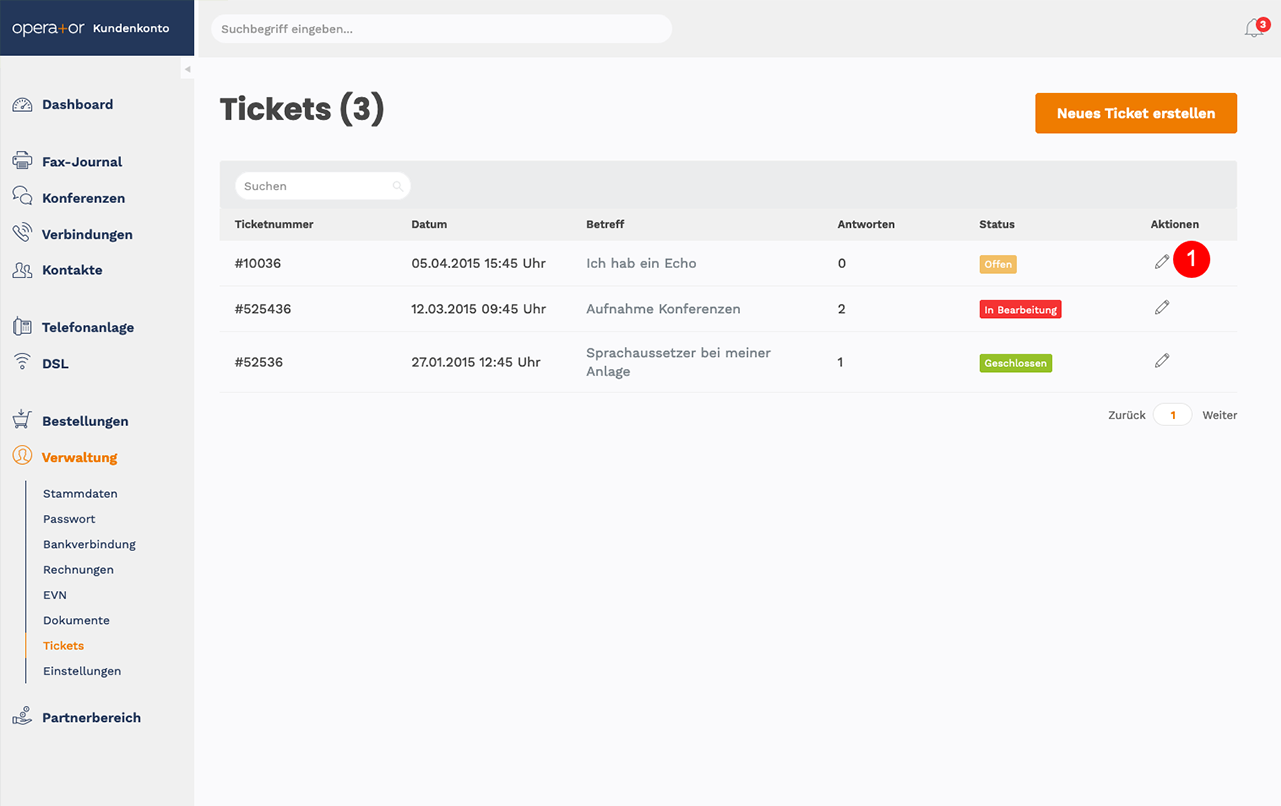Click the Fax-Journal printer icon

point(22,161)
